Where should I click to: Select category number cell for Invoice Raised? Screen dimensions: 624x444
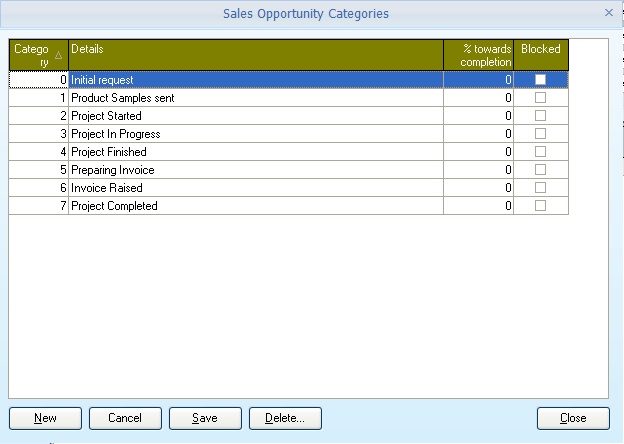point(38,188)
